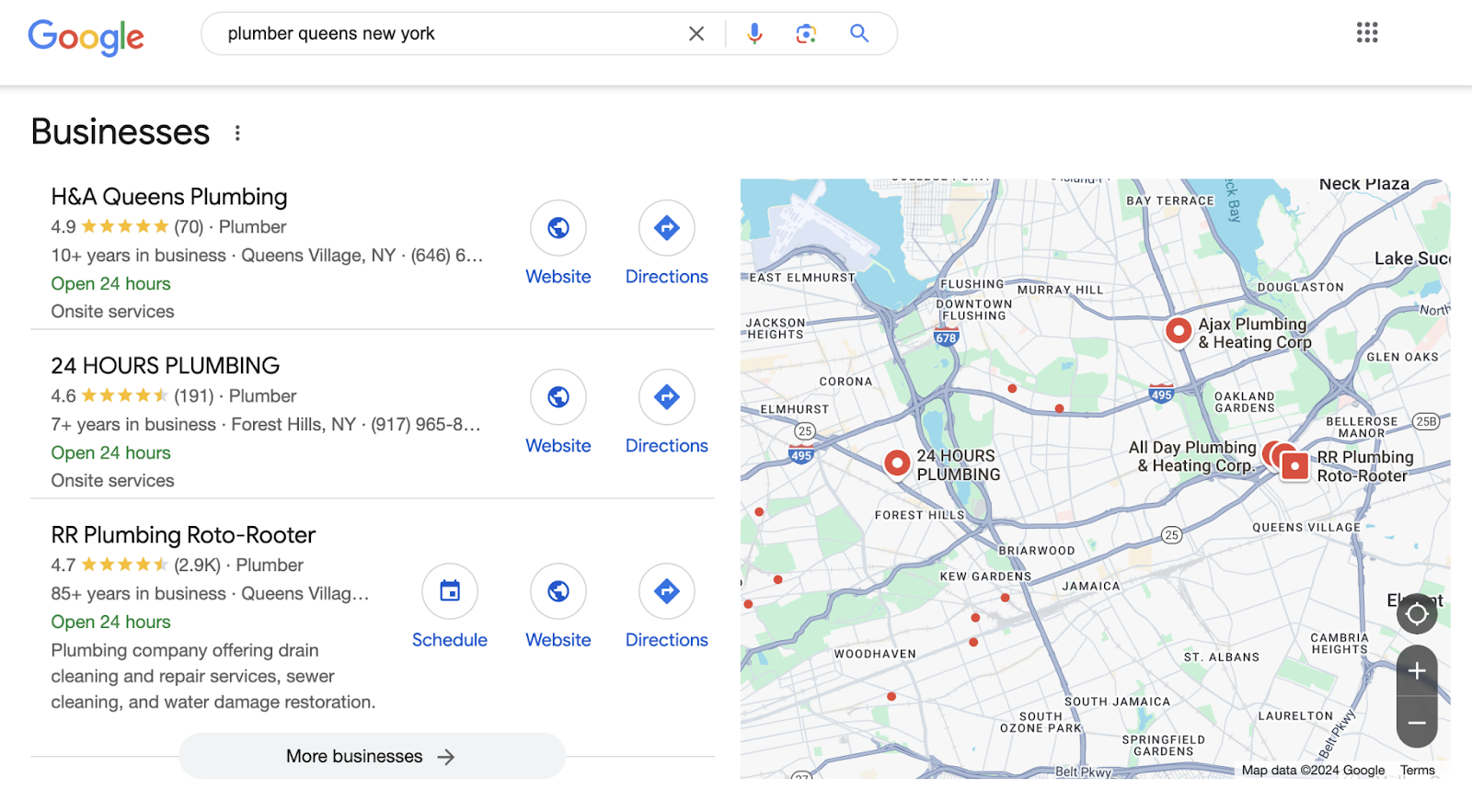This screenshot has height=812, width=1472.
Task: Click the magnifying glass search button
Action: pyautogui.click(x=859, y=34)
